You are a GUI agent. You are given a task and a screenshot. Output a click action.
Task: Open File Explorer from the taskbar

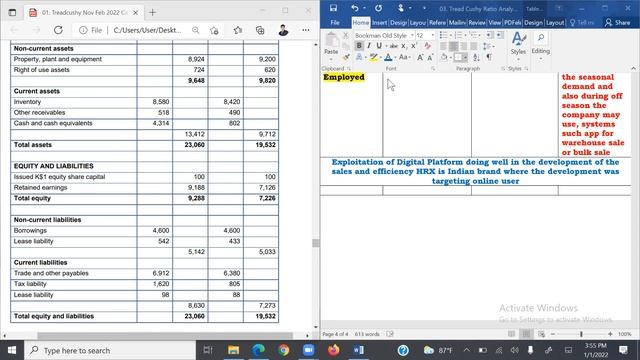[233, 350]
